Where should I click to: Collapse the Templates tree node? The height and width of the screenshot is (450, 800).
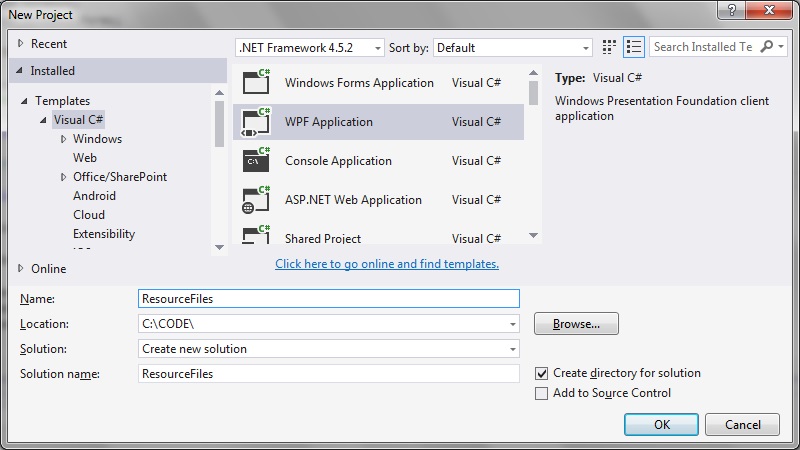pyautogui.click(x=24, y=101)
